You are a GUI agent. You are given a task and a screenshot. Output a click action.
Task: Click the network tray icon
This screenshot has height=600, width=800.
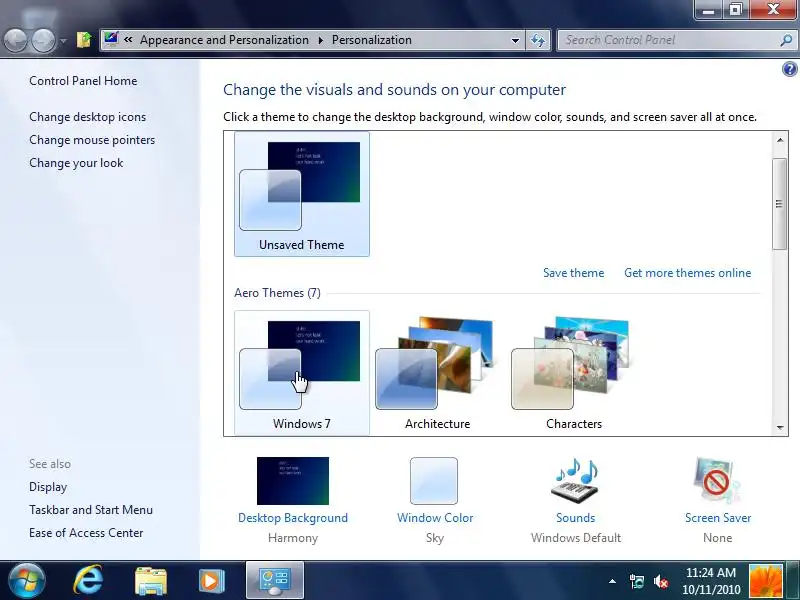pos(636,581)
